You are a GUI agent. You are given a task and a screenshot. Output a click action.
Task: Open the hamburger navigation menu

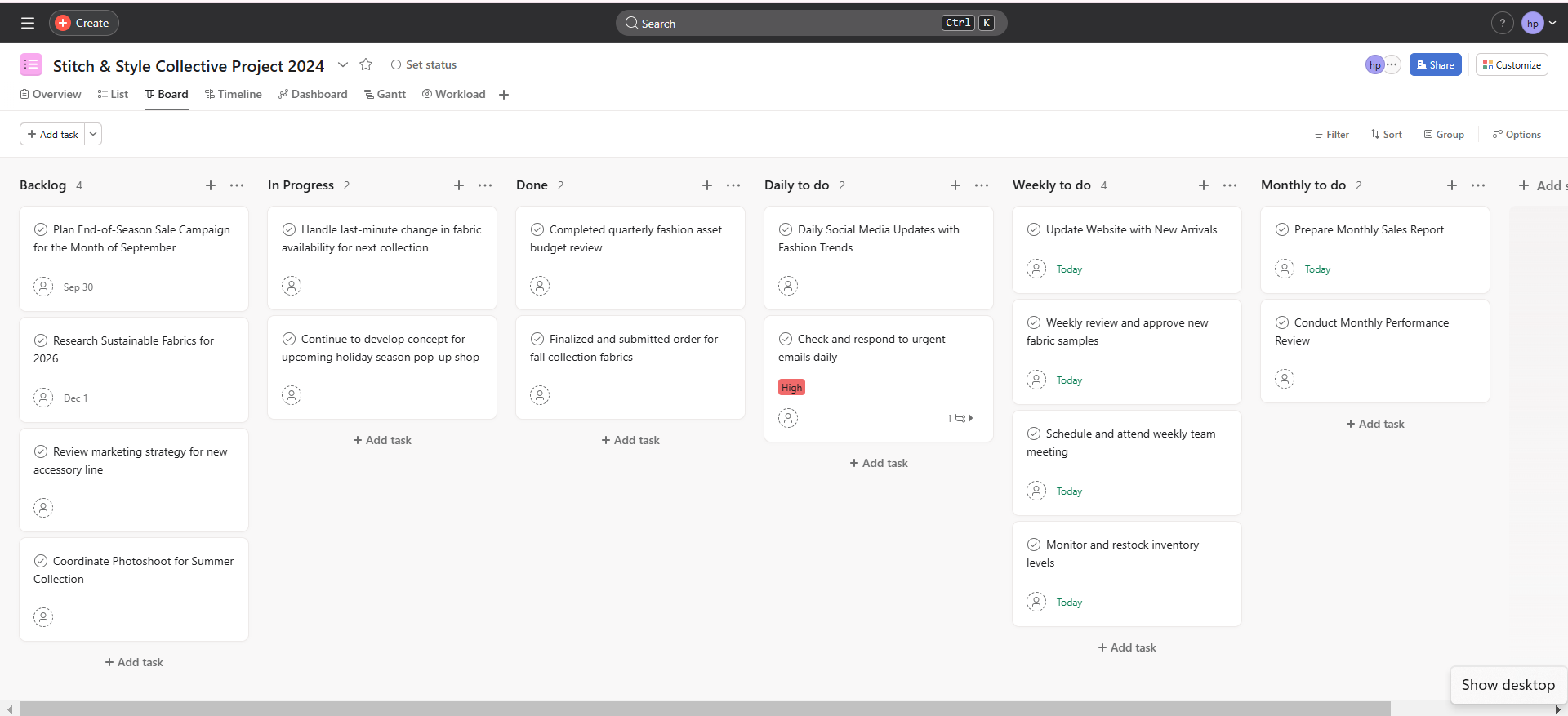tap(28, 23)
